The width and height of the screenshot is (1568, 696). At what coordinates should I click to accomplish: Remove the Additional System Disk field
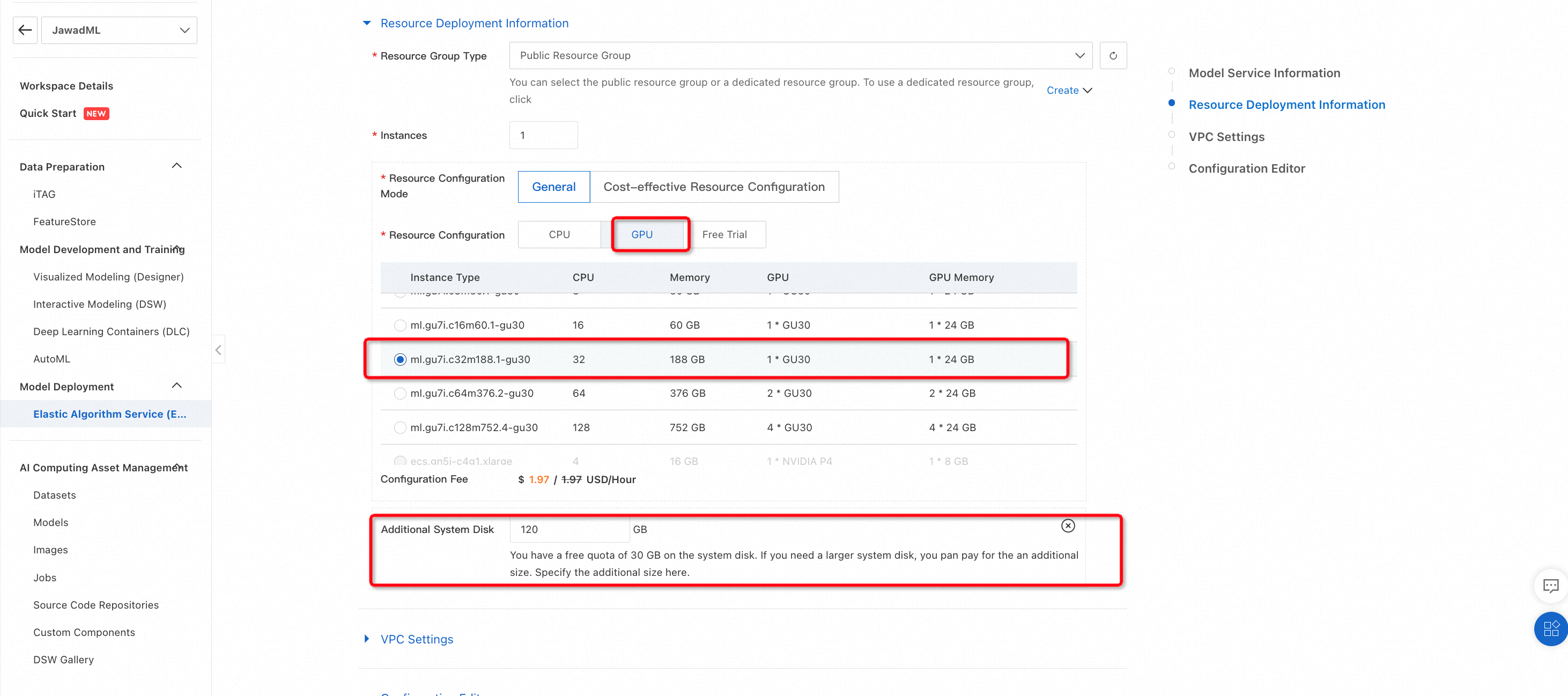coord(1068,525)
